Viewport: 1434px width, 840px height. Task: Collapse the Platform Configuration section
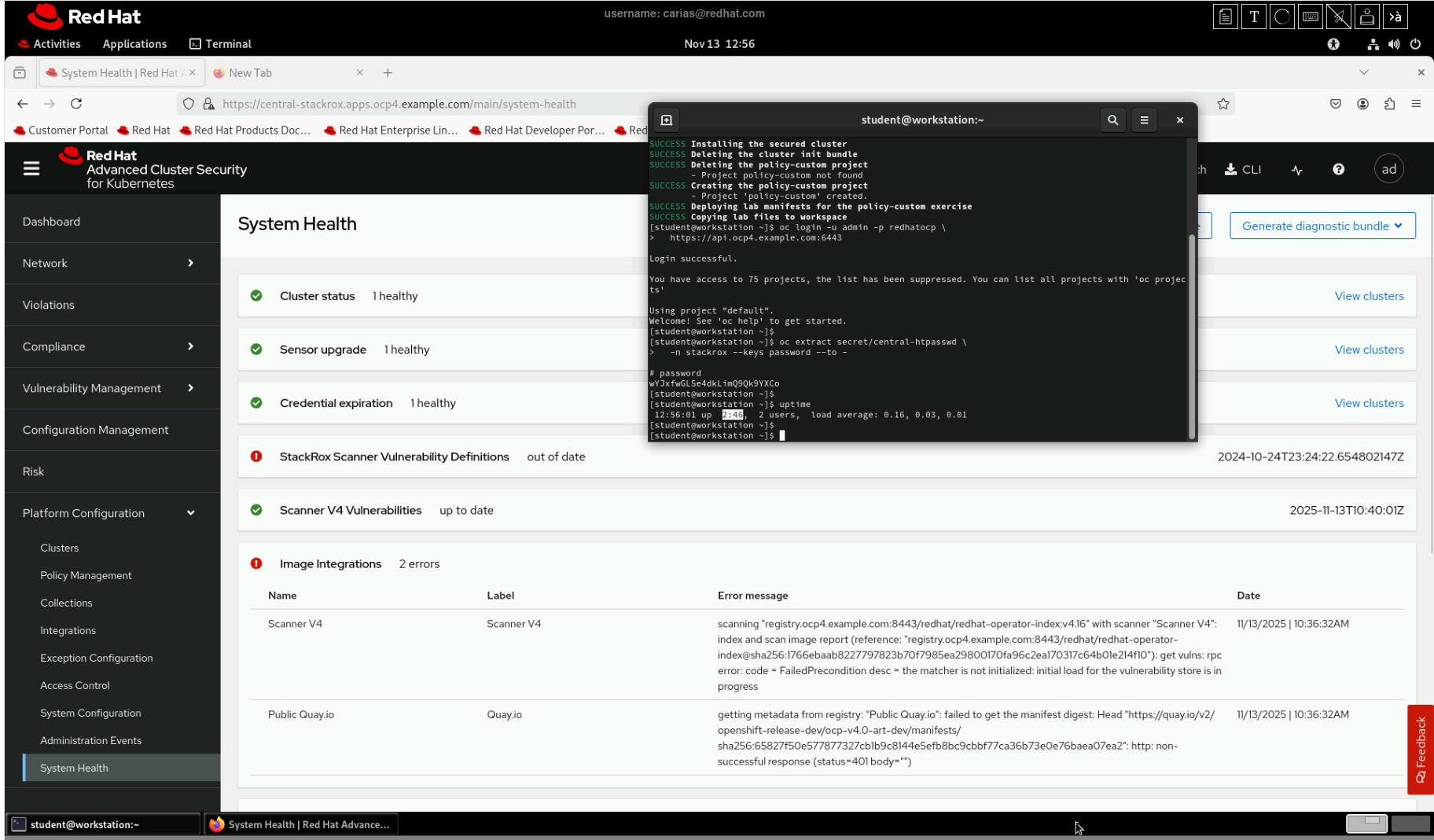click(112, 513)
